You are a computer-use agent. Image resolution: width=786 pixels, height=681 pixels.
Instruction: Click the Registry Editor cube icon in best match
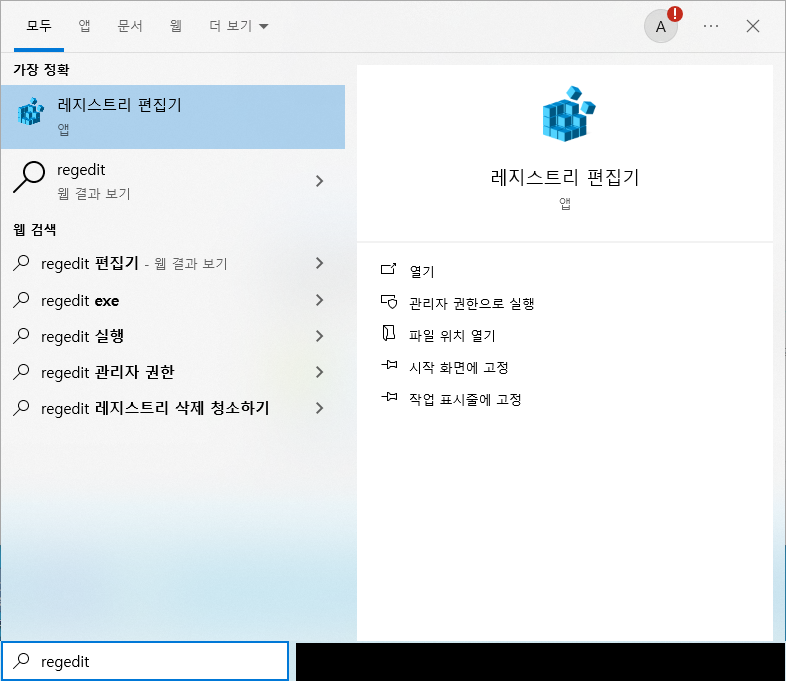click(31, 111)
